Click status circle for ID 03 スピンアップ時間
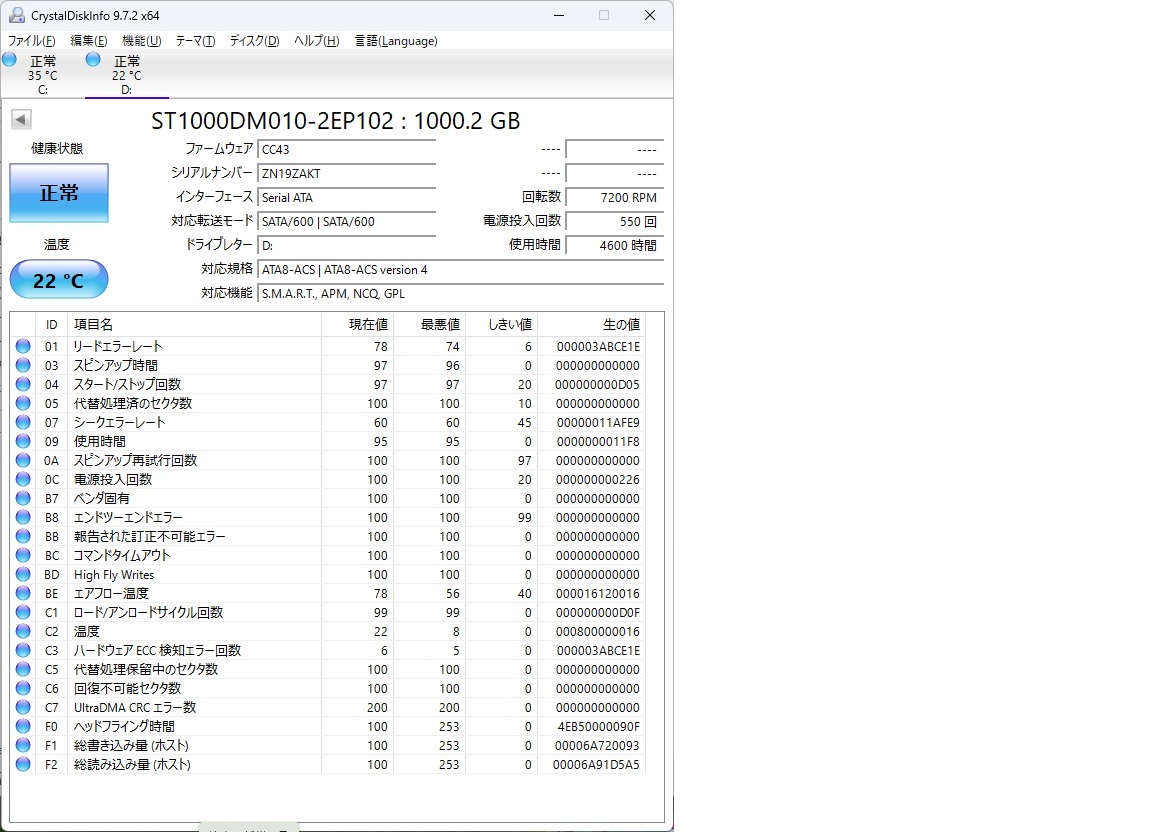The image size is (1152, 832). pyautogui.click(x=24, y=365)
